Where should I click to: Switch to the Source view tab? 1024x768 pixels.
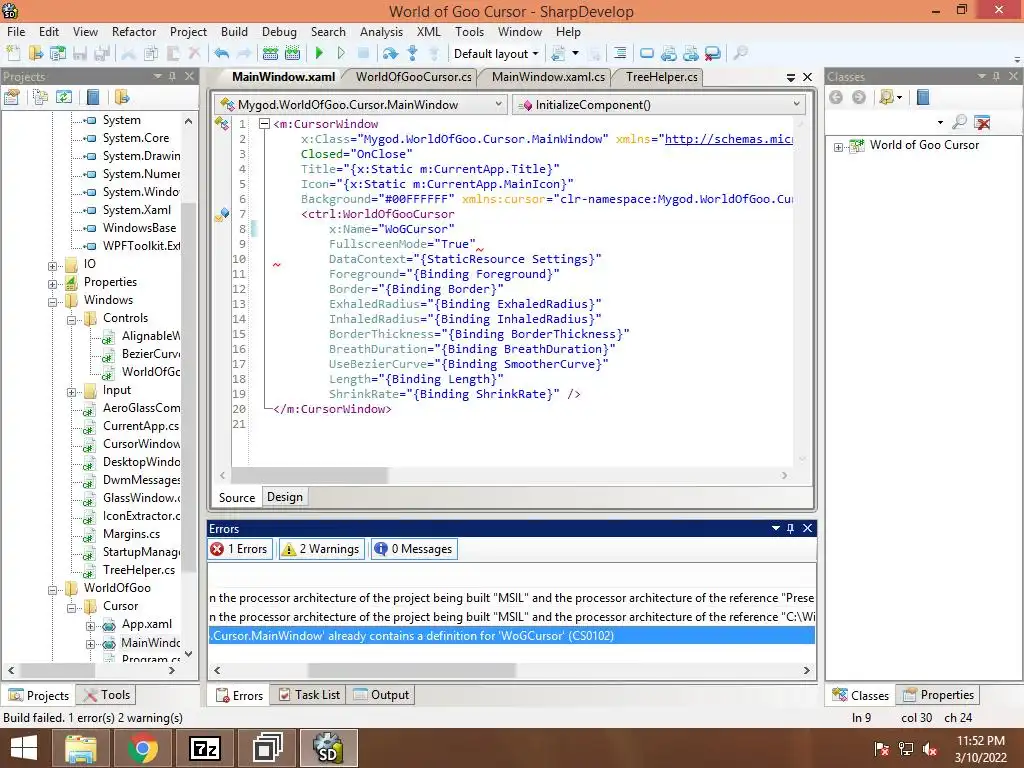(x=236, y=498)
